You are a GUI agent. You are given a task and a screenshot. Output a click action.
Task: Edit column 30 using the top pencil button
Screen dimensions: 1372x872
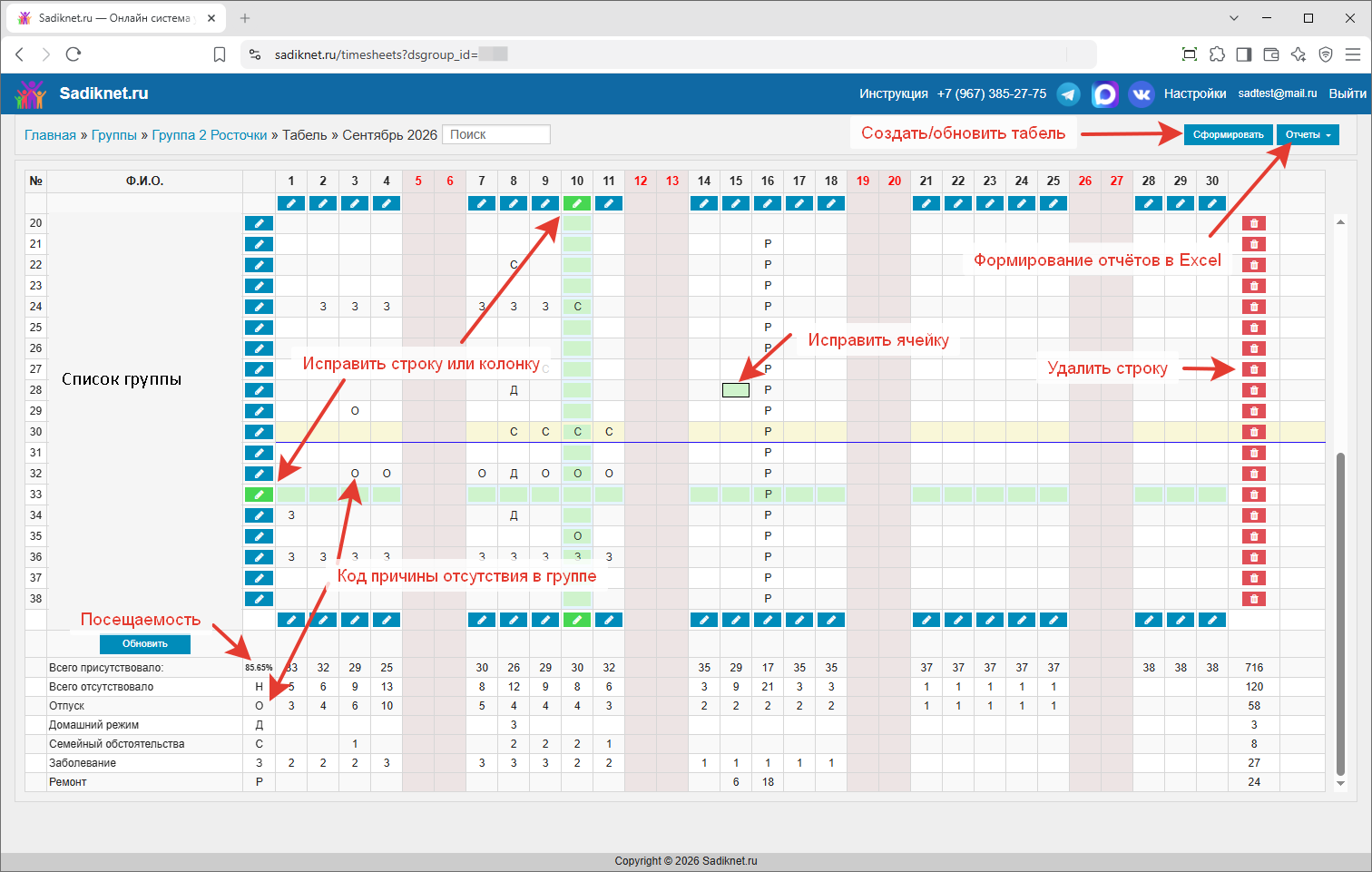[x=1212, y=203]
